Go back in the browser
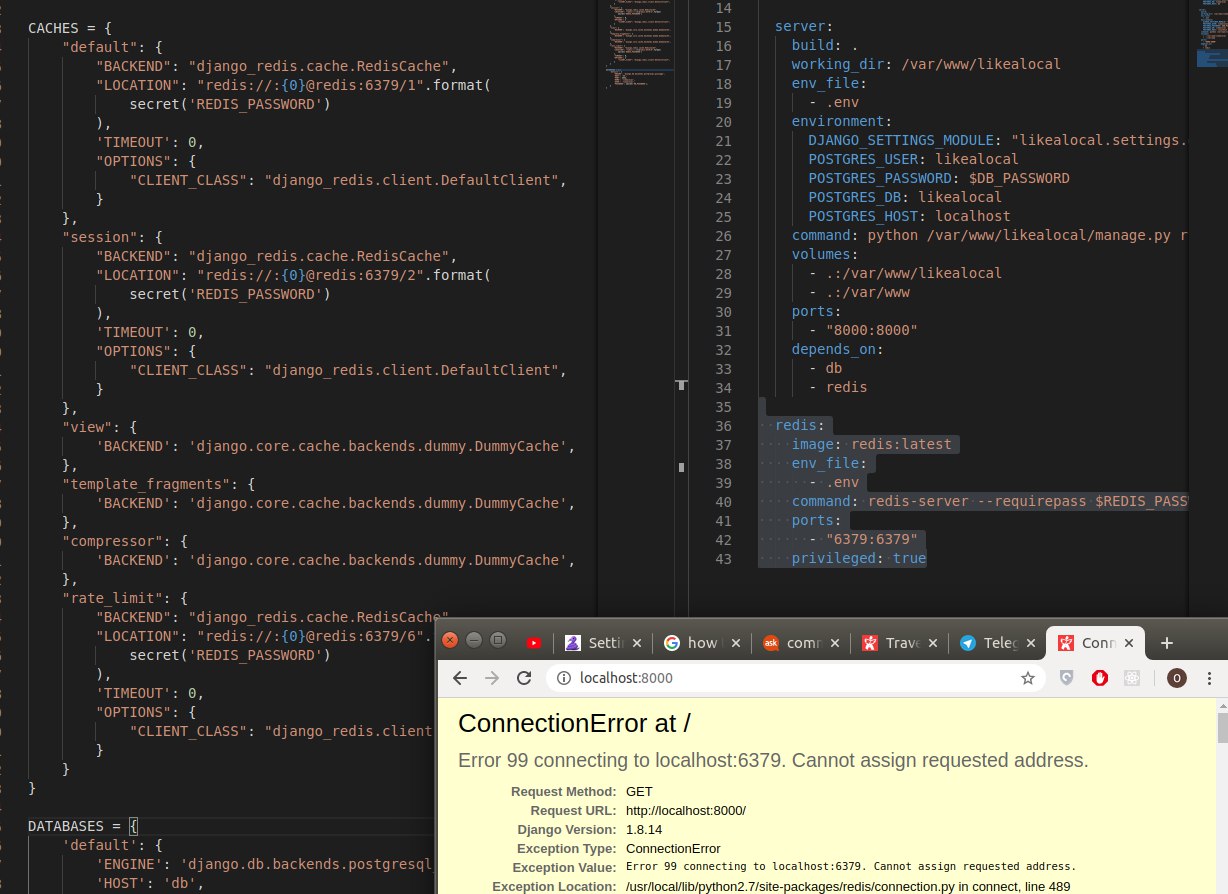The width and height of the screenshot is (1228, 894). [x=460, y=678]
